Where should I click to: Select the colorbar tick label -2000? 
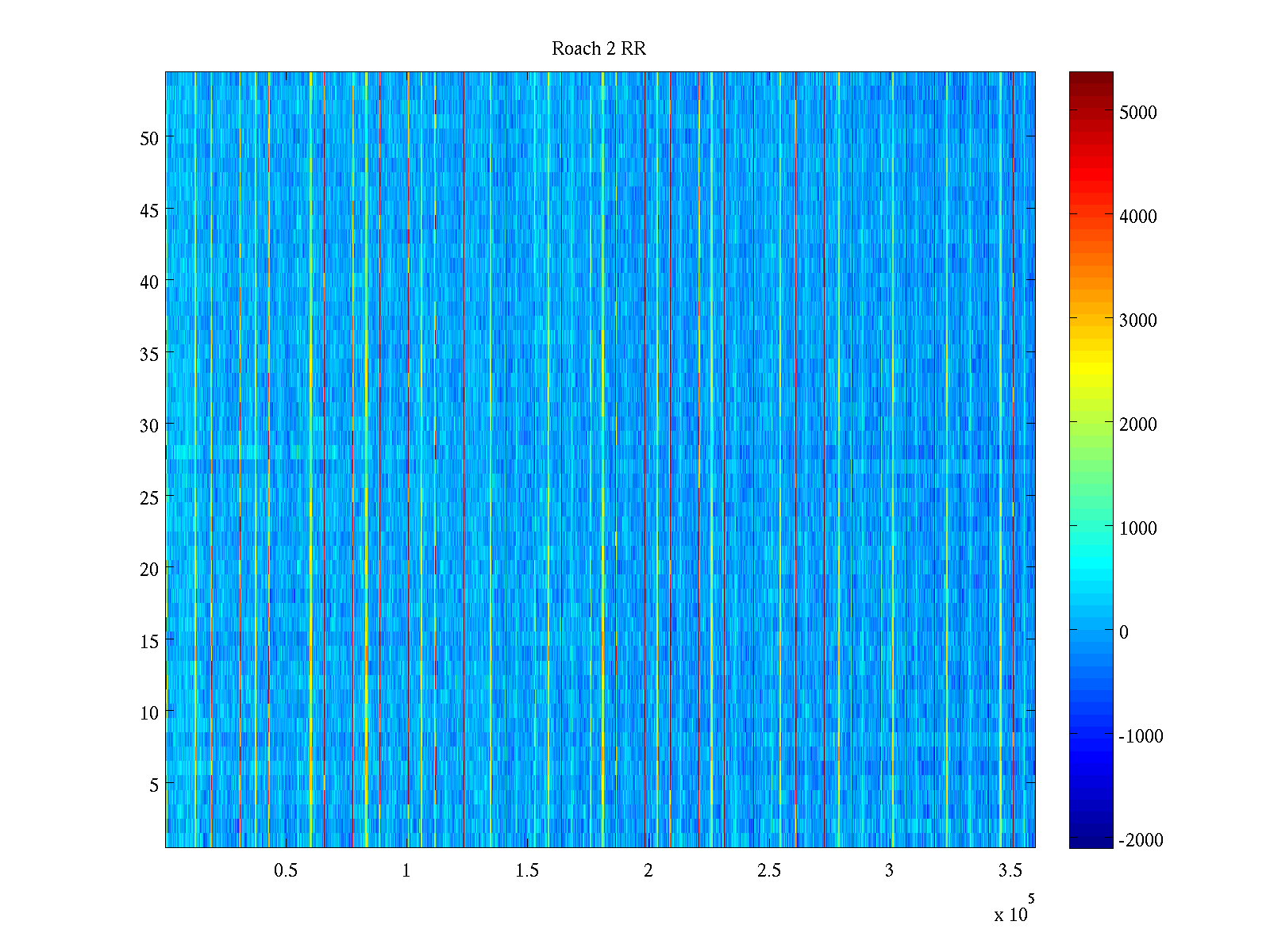point(1141,840)
